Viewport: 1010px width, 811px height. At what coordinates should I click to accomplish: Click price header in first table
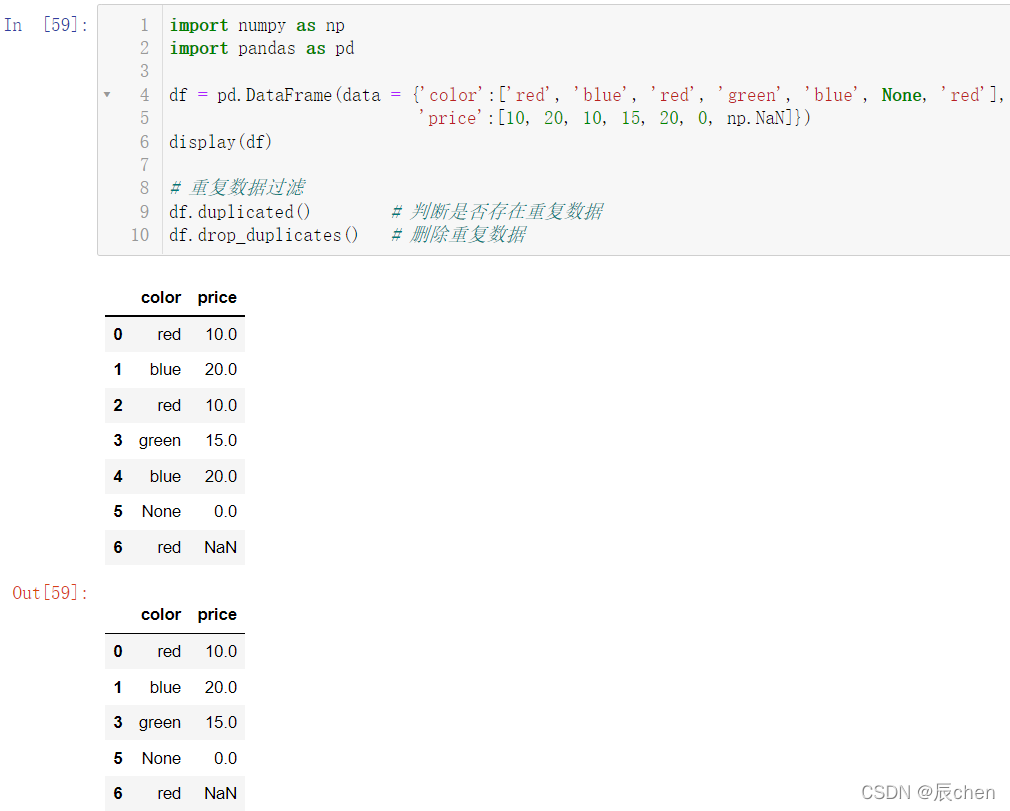(x=217, y=298)
